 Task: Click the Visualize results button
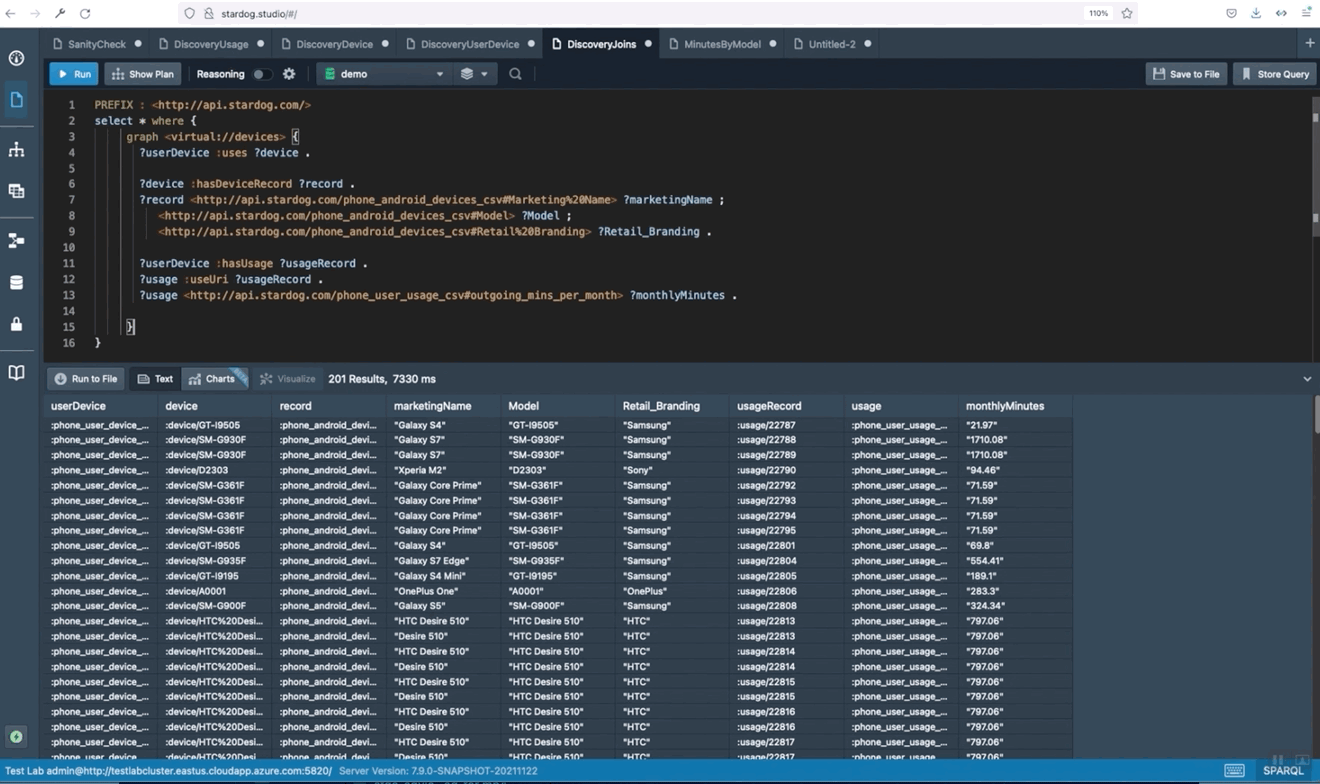[x=288, y=379]
